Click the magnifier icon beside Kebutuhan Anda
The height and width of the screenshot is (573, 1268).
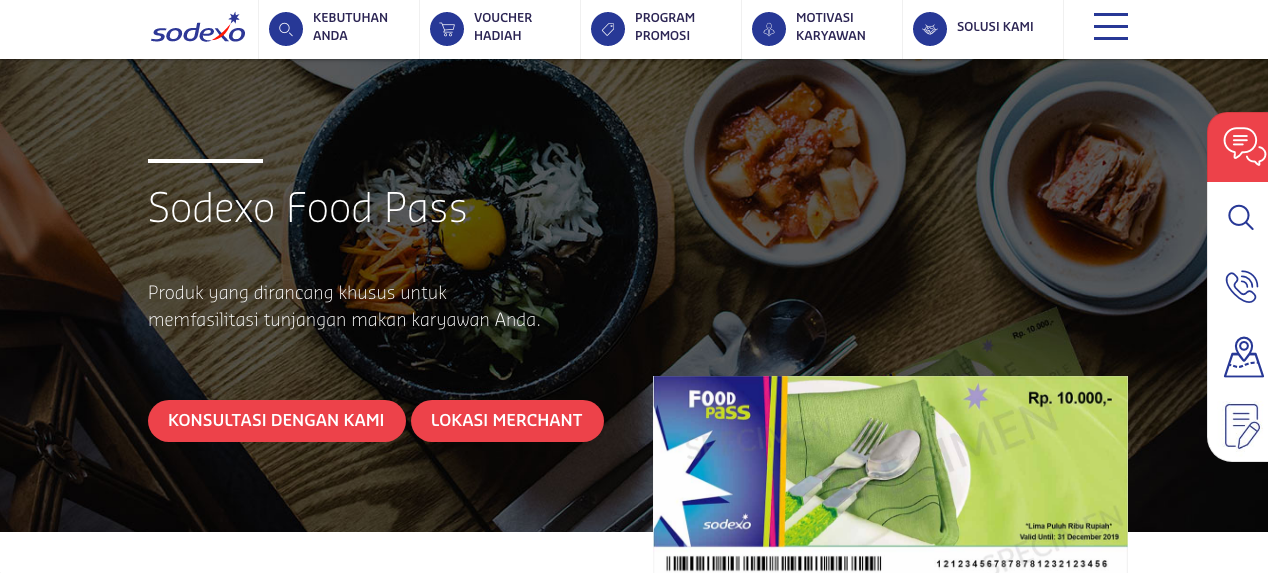[x=286, y=29]
